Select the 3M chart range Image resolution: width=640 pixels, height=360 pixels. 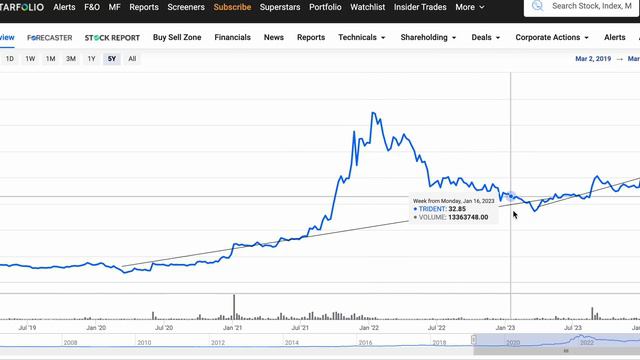71,59
